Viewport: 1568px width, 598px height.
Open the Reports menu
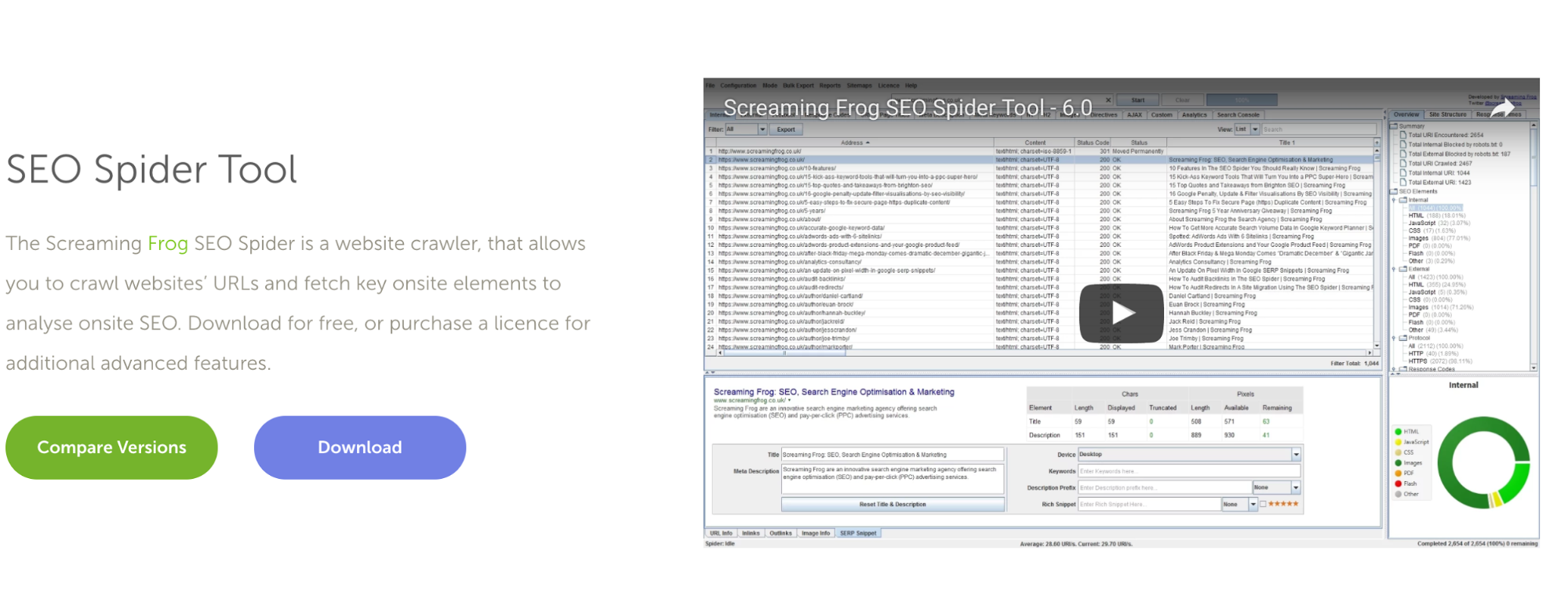(830, 85)
